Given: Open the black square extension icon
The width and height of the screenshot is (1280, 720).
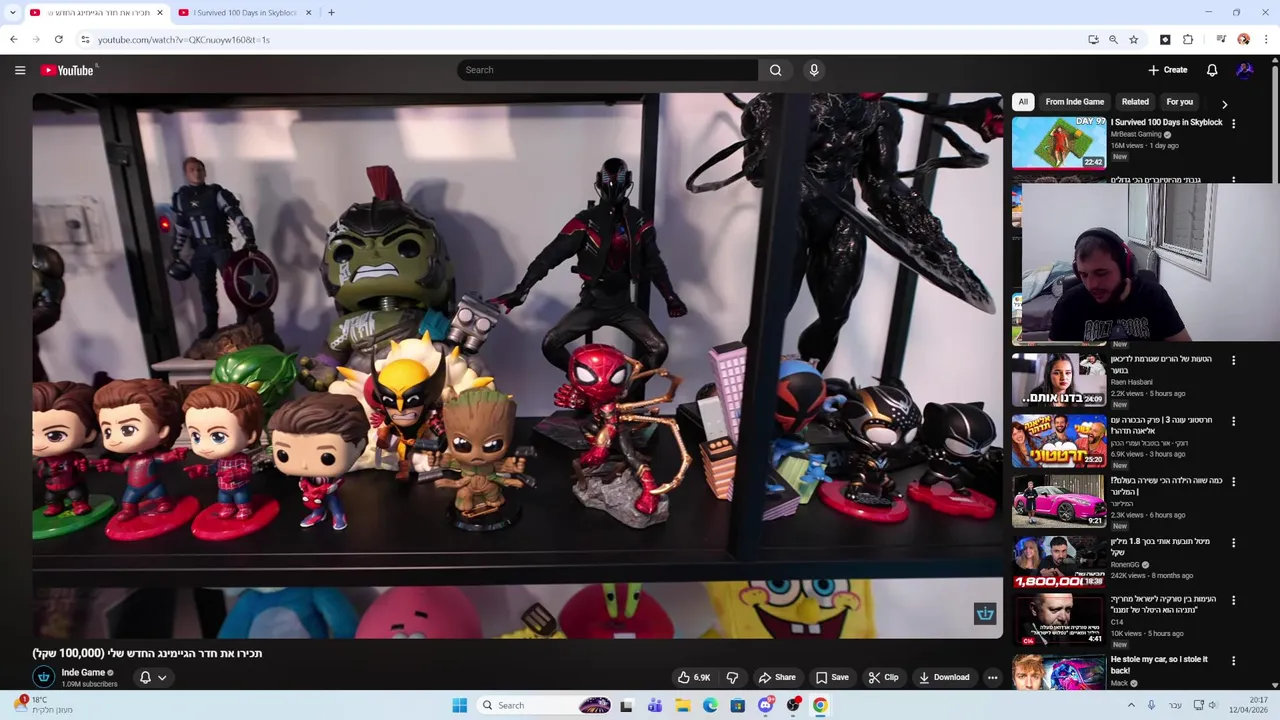Looking at the screenshot, I should click(x=1165, y=40).
